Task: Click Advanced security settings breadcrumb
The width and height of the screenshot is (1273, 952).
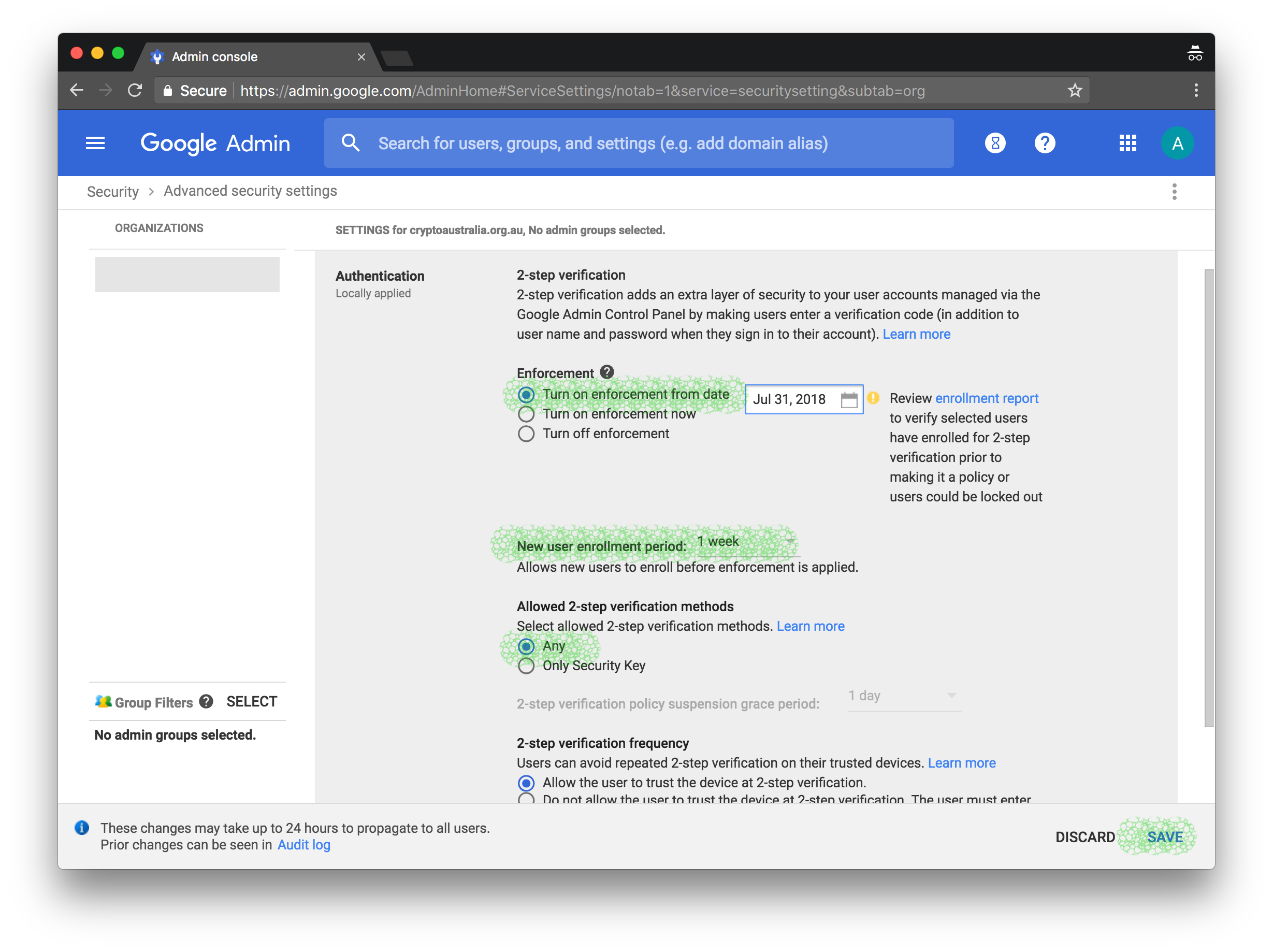Action: pos(250,191)
